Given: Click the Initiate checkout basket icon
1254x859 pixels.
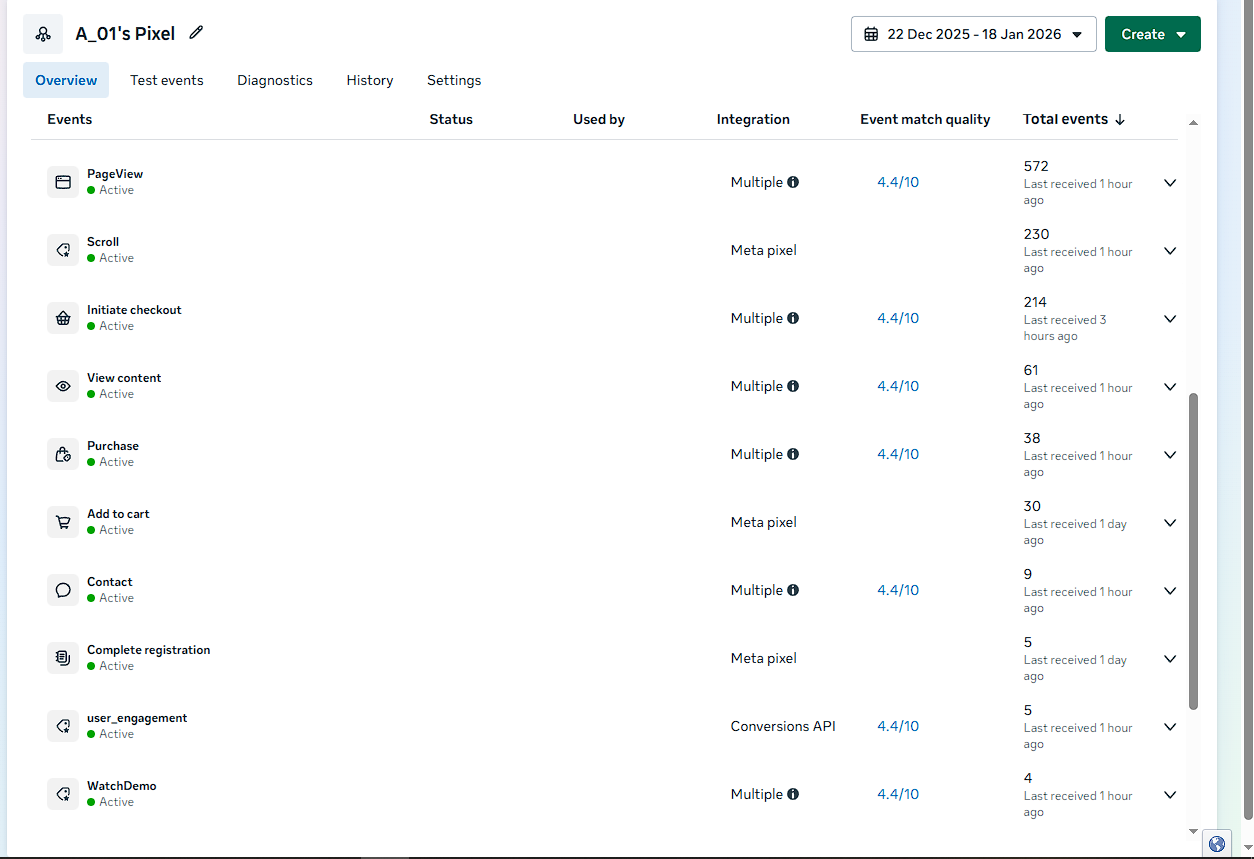Looking at the screenshot, I should click(63, 318).
